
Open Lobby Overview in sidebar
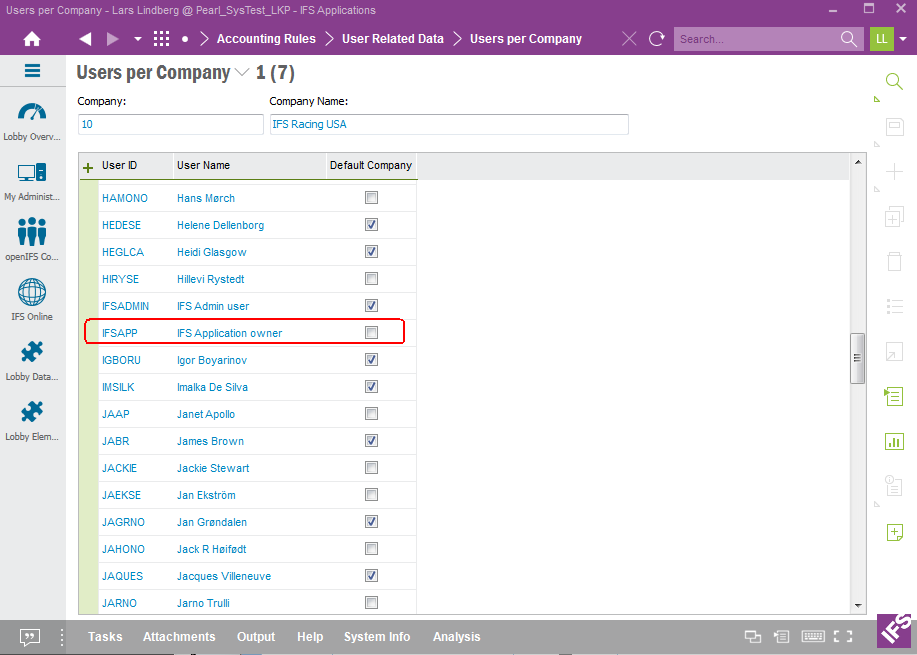pos(32,119)
